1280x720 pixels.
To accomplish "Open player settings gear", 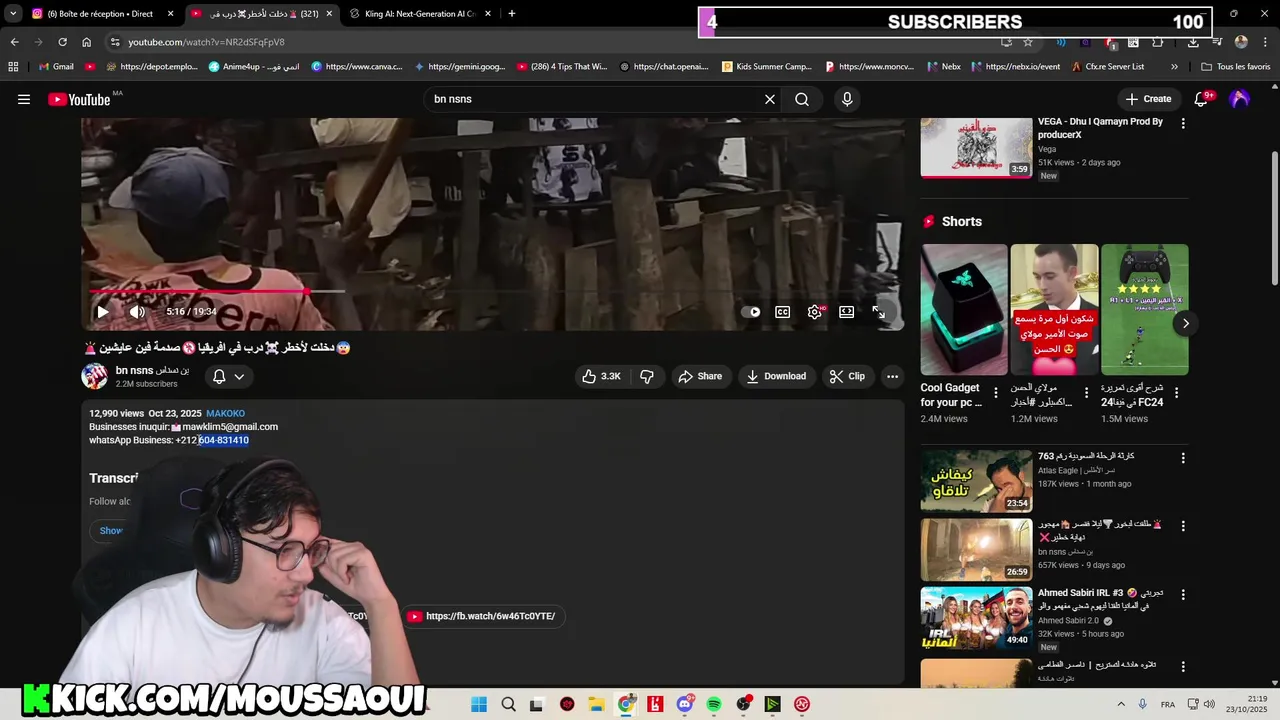I will [x=815, y=312].
